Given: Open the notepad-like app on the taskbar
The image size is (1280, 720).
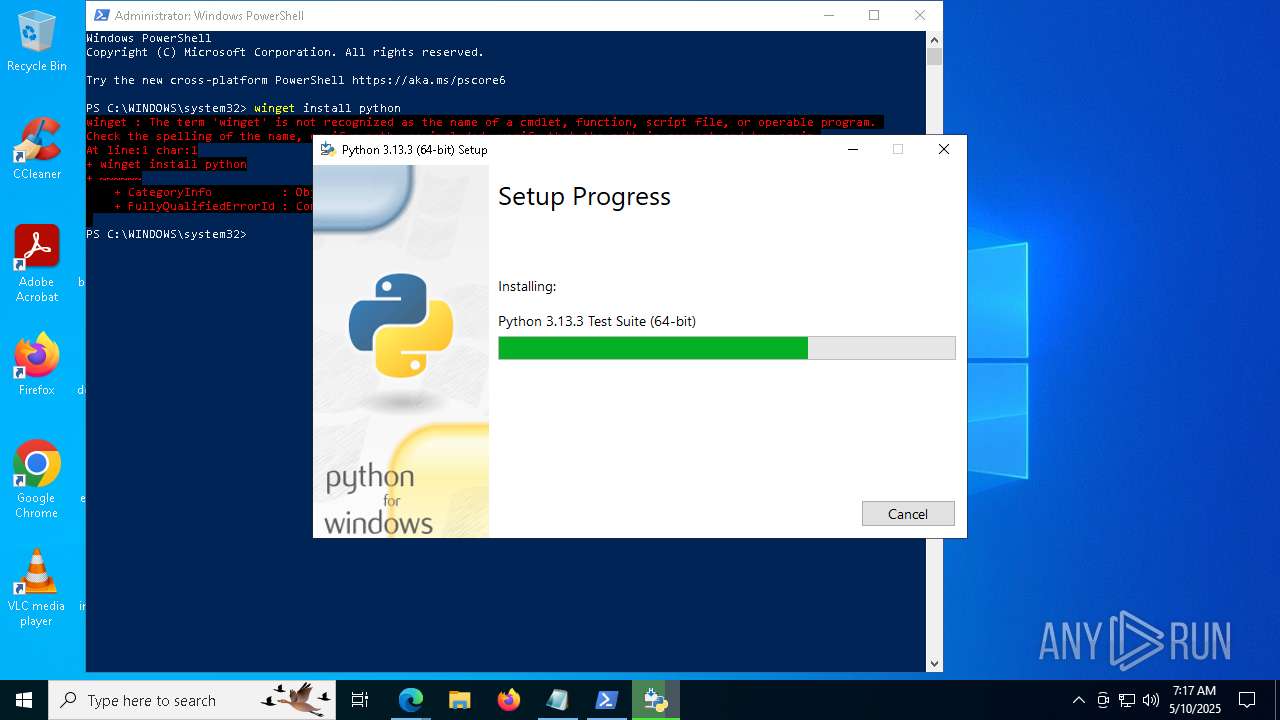Looking at the screenshot, I should tap(557, 700).
